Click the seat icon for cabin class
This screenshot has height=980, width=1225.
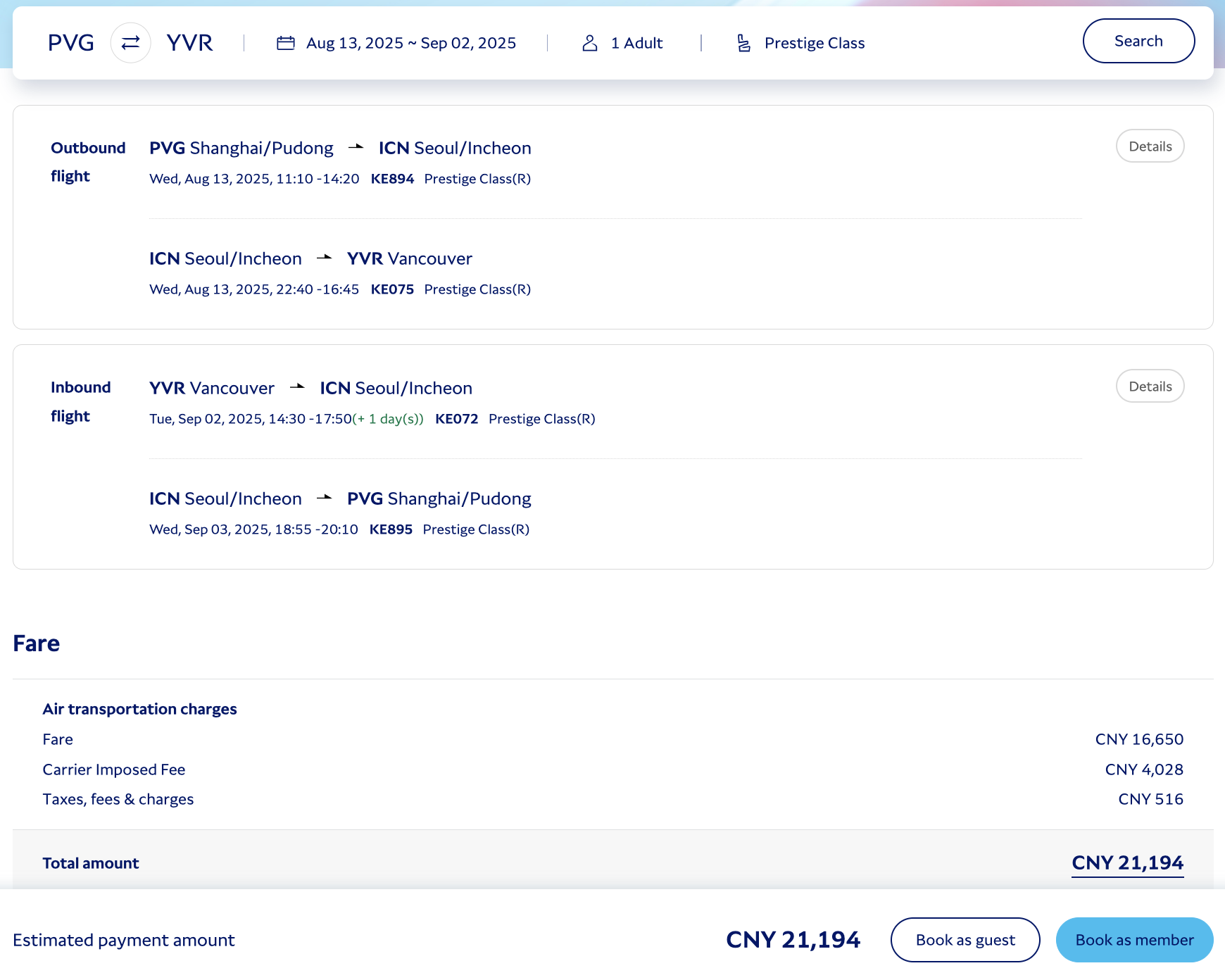743,43
